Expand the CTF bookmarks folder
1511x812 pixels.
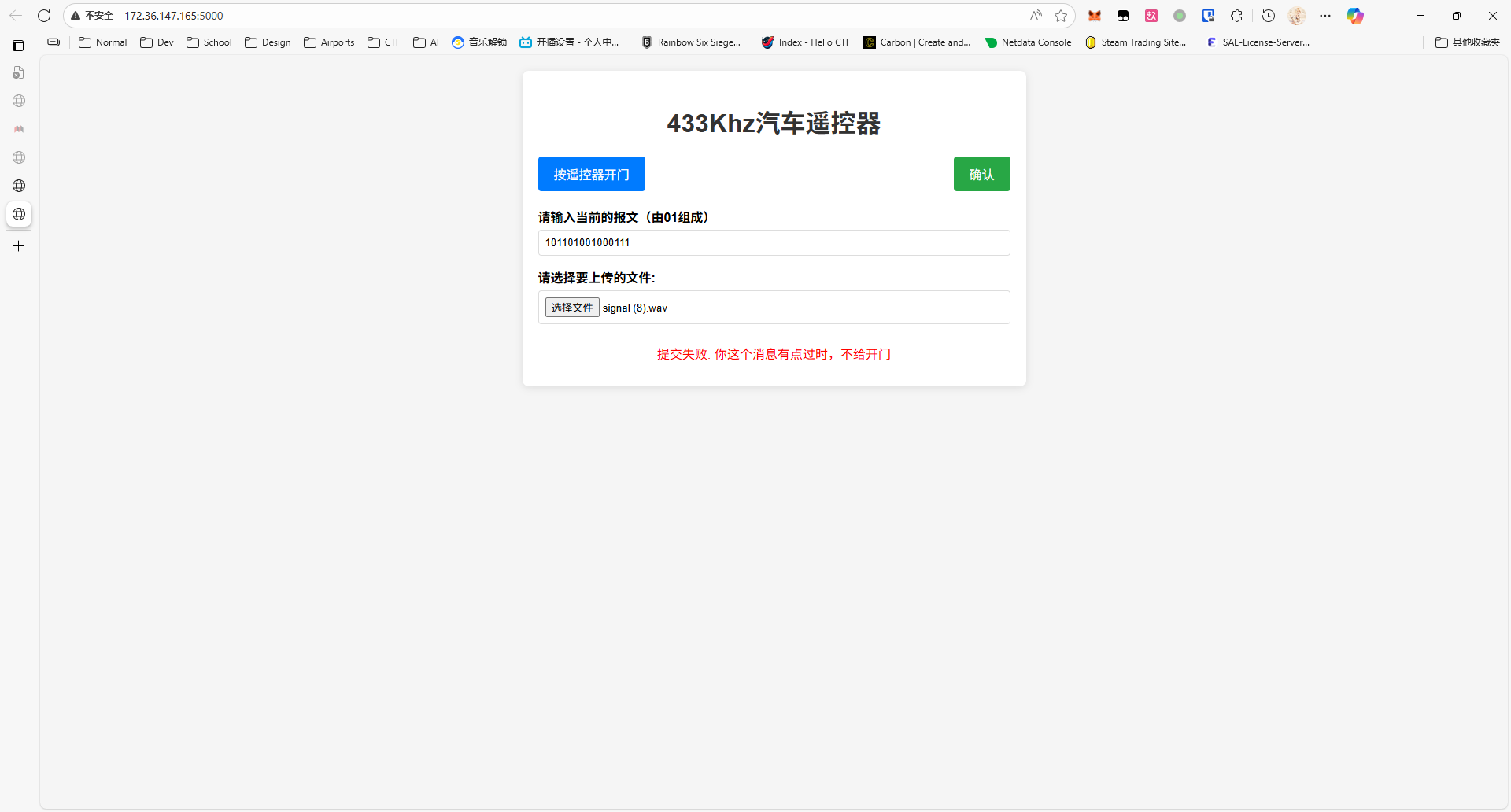click(x=384, y=42)
